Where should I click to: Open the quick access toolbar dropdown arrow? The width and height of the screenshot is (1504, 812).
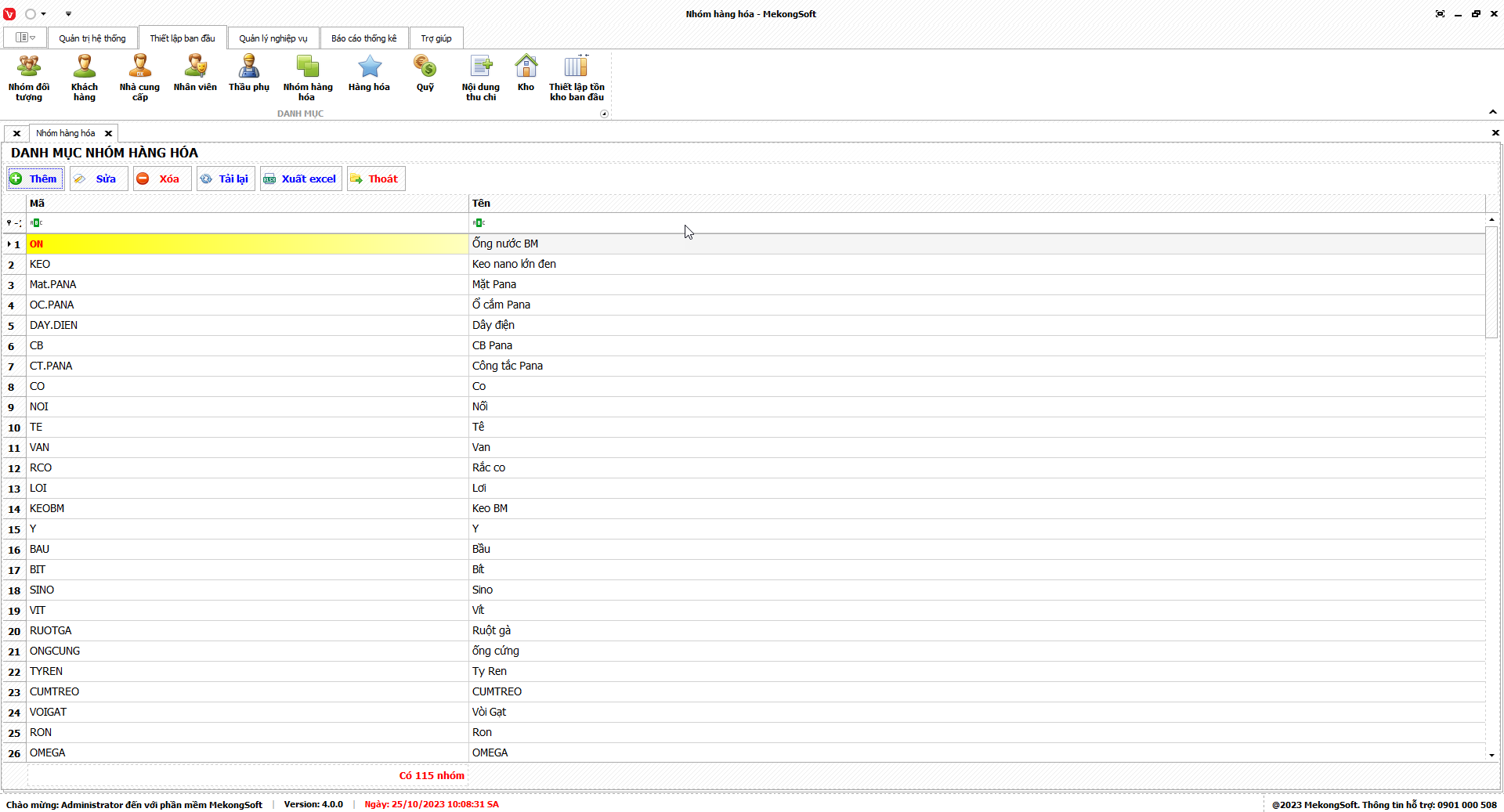[68, 14]
